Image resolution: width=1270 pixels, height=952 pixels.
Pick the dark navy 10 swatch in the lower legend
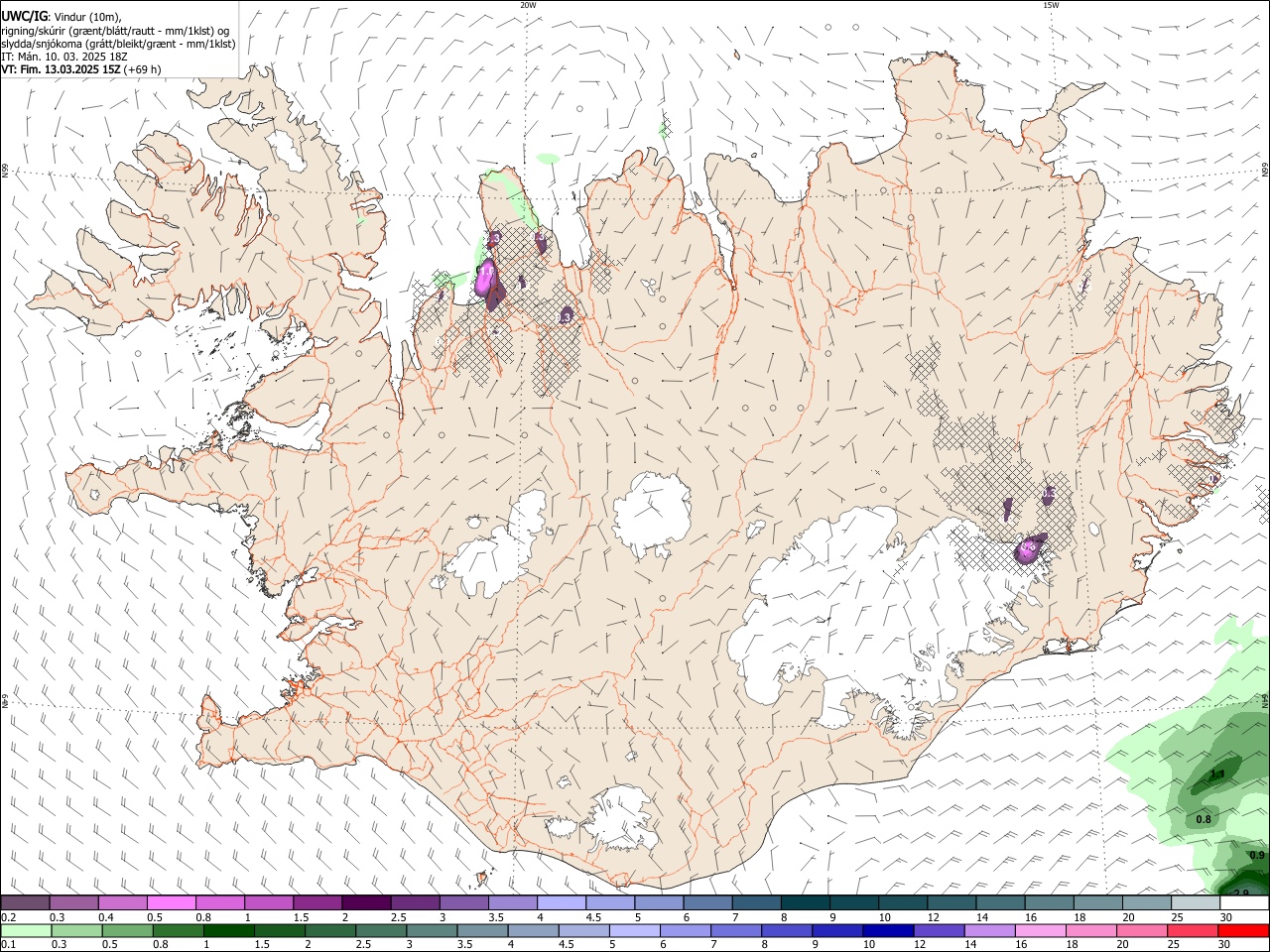click(x=886, y=931)
